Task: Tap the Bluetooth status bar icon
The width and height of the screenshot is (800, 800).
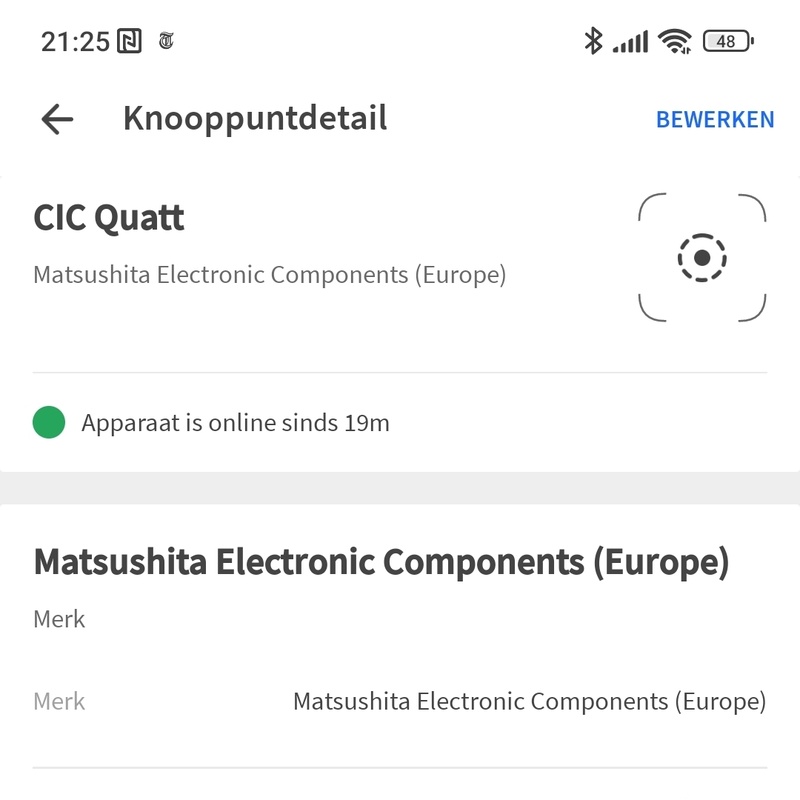Action: pyautogui.click(x=593, y=41)
